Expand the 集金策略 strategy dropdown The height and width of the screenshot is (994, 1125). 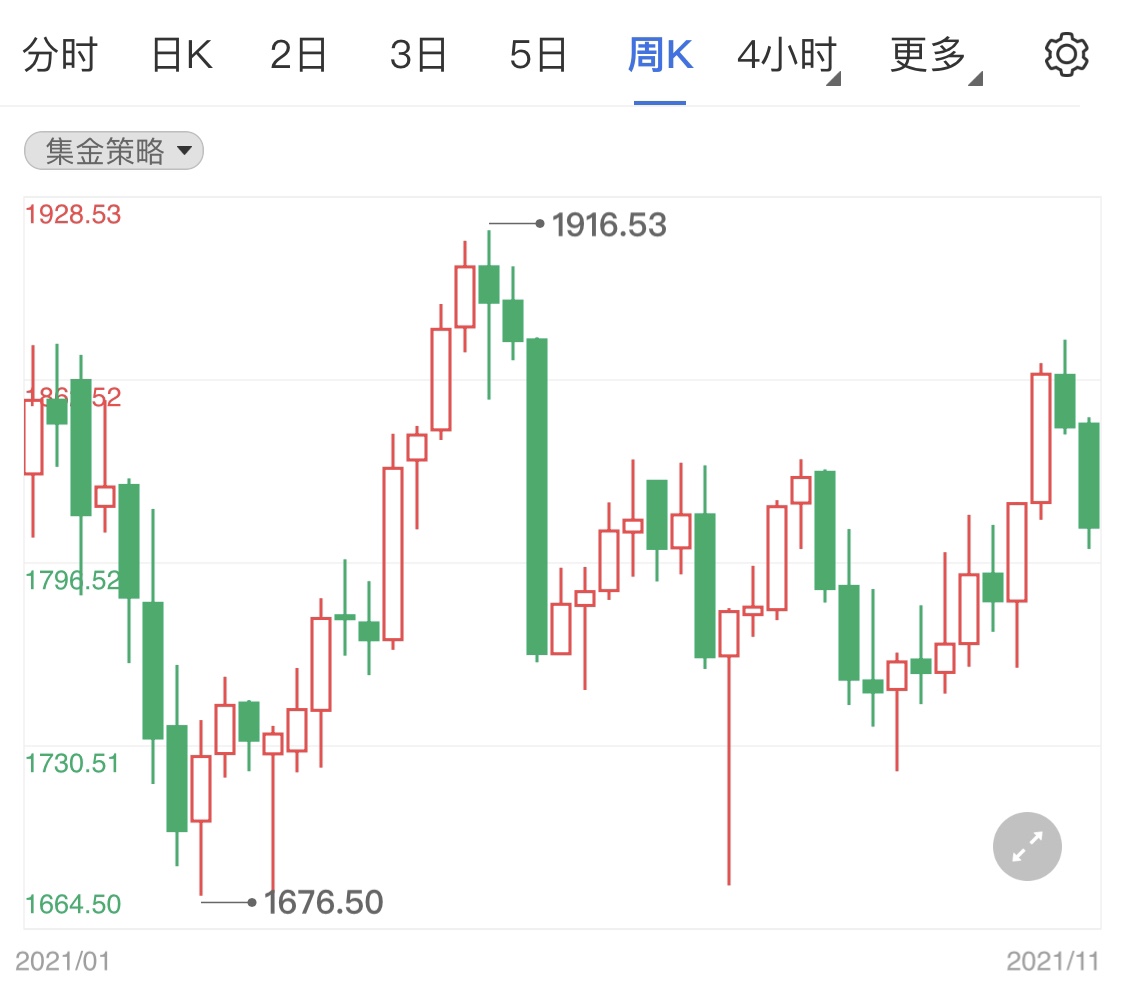click(113, 150)
